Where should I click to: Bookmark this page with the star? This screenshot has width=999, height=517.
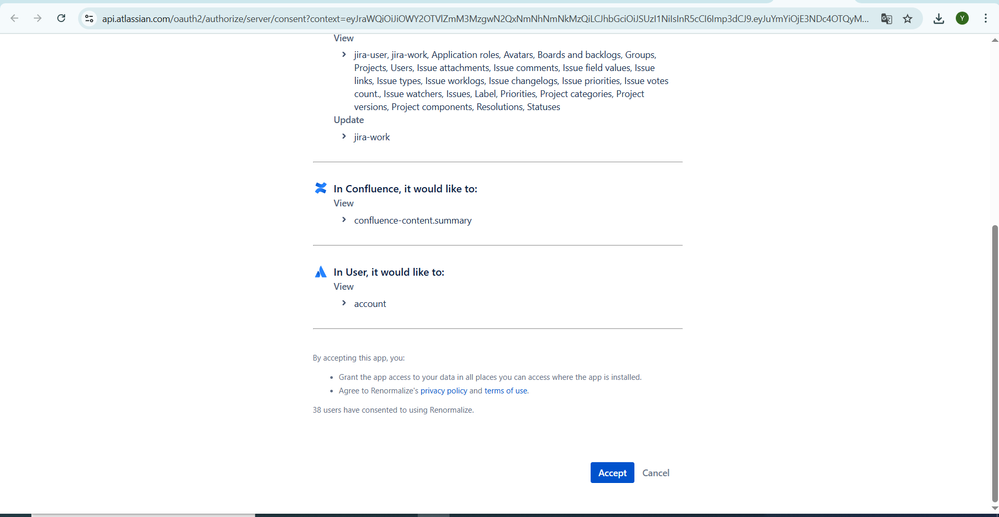click(x=908, y=18)
